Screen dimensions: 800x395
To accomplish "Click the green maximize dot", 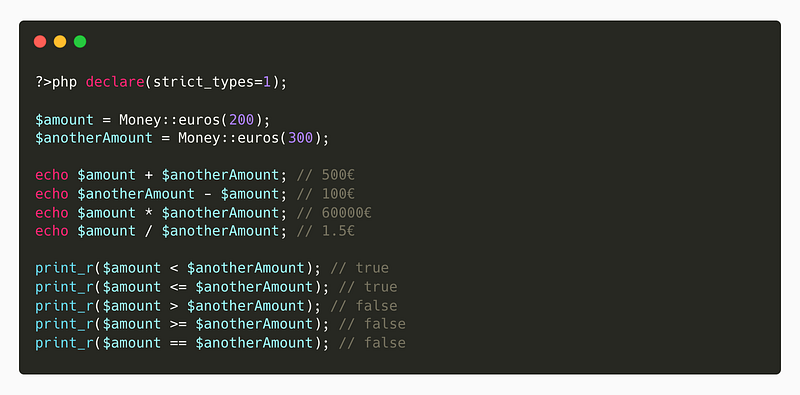I will pyautogui.click(x=80, y=41).
